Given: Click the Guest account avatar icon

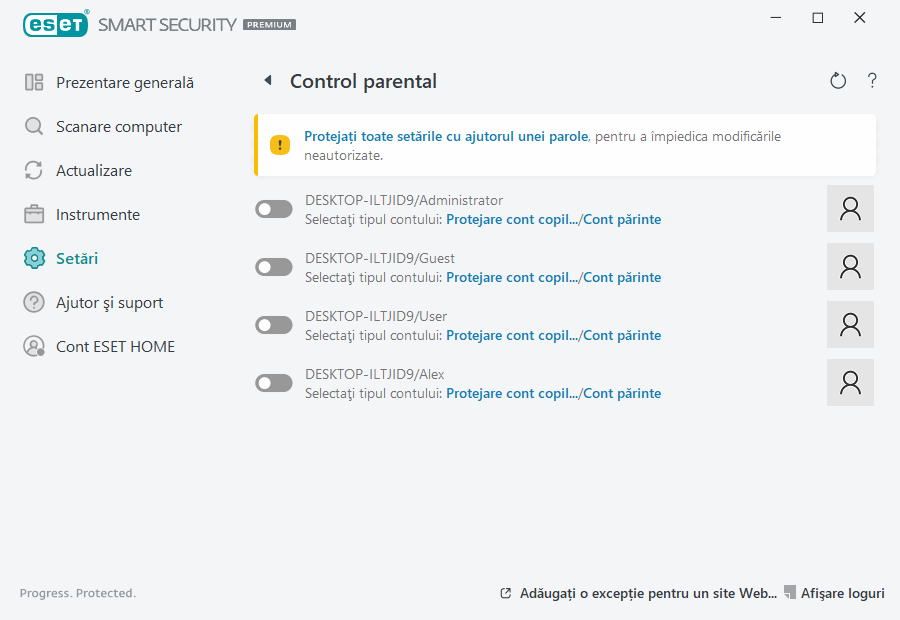Looking at the screenshot, I should tap(850, 266).
